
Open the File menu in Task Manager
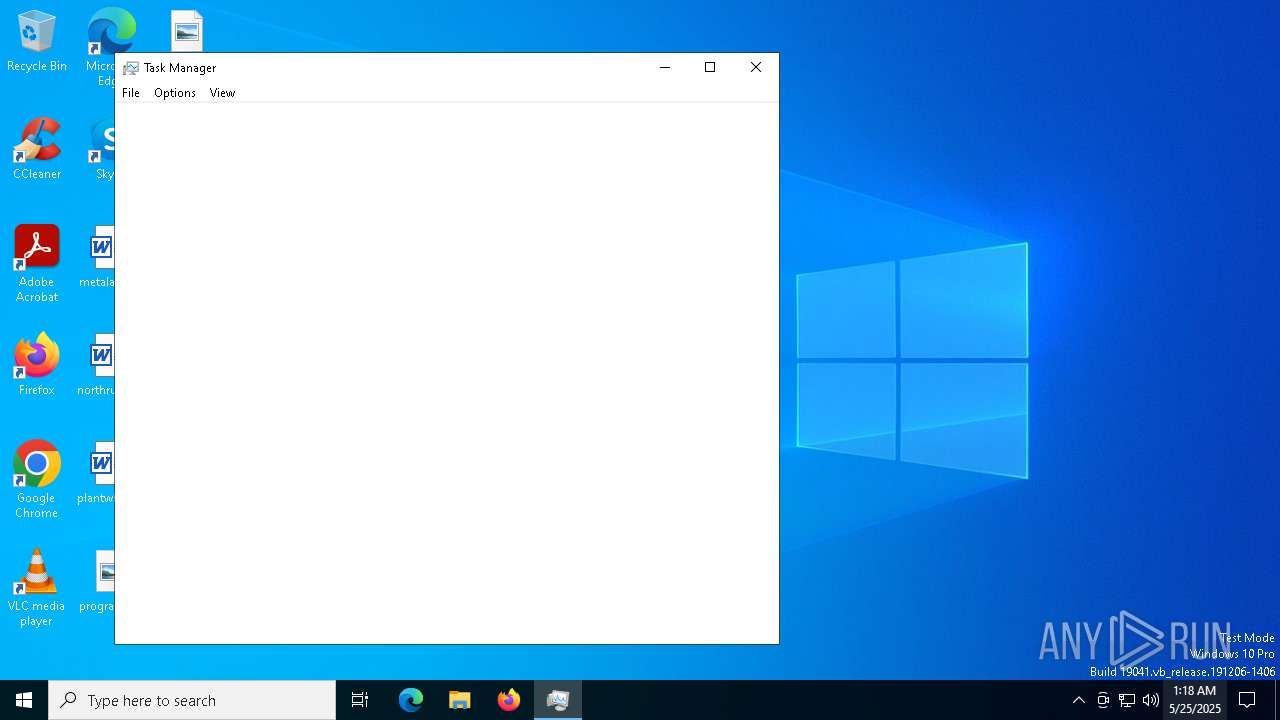[131, 93]
